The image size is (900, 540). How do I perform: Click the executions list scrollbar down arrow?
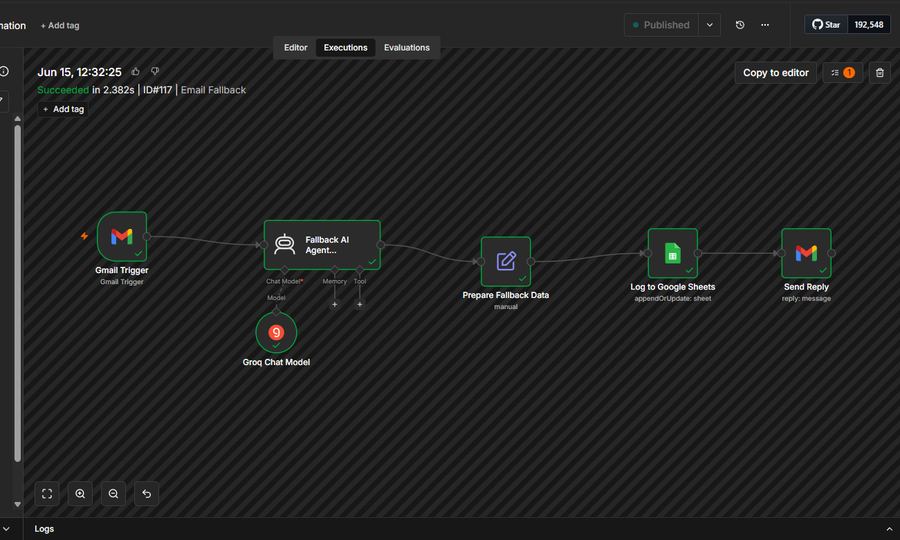17,504
